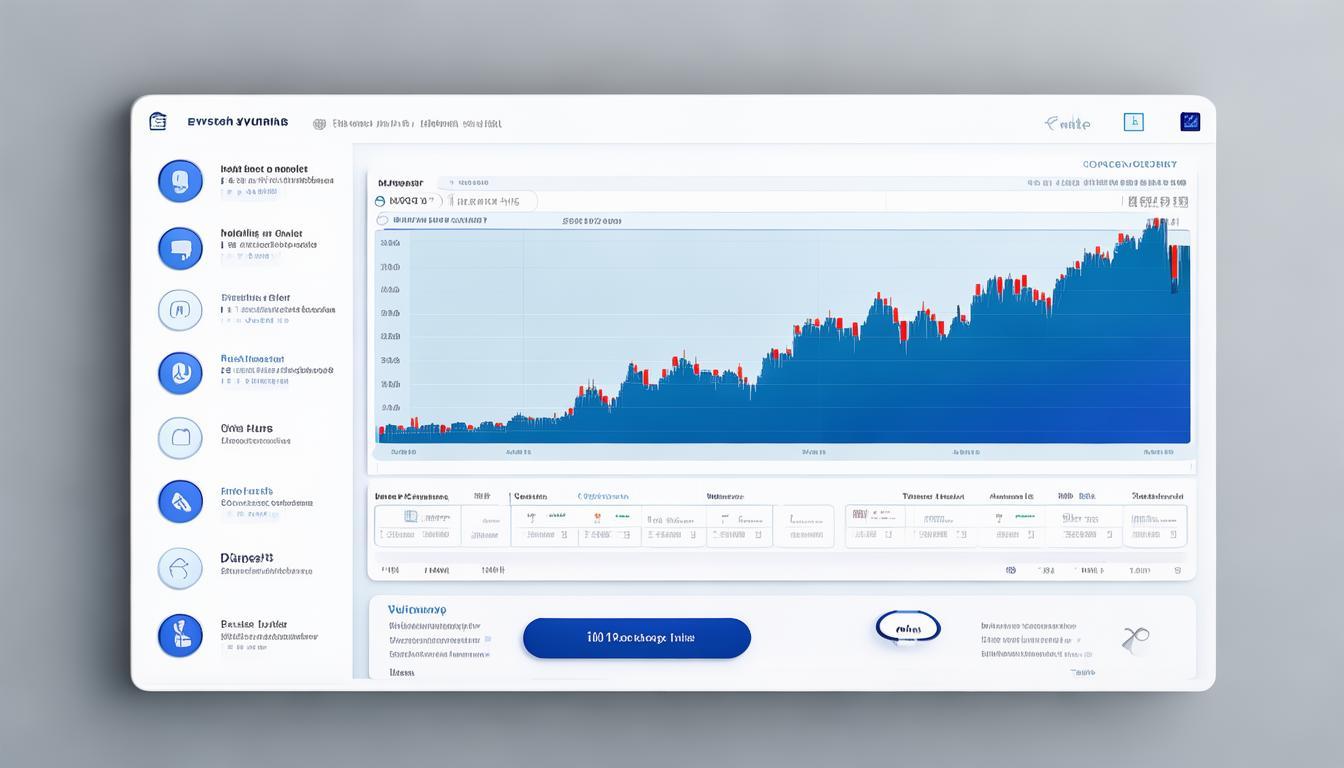This screenshot has width=1344, height=768.
Task: Click the blue pencil sidebar icon
Action: coord(180,501)
